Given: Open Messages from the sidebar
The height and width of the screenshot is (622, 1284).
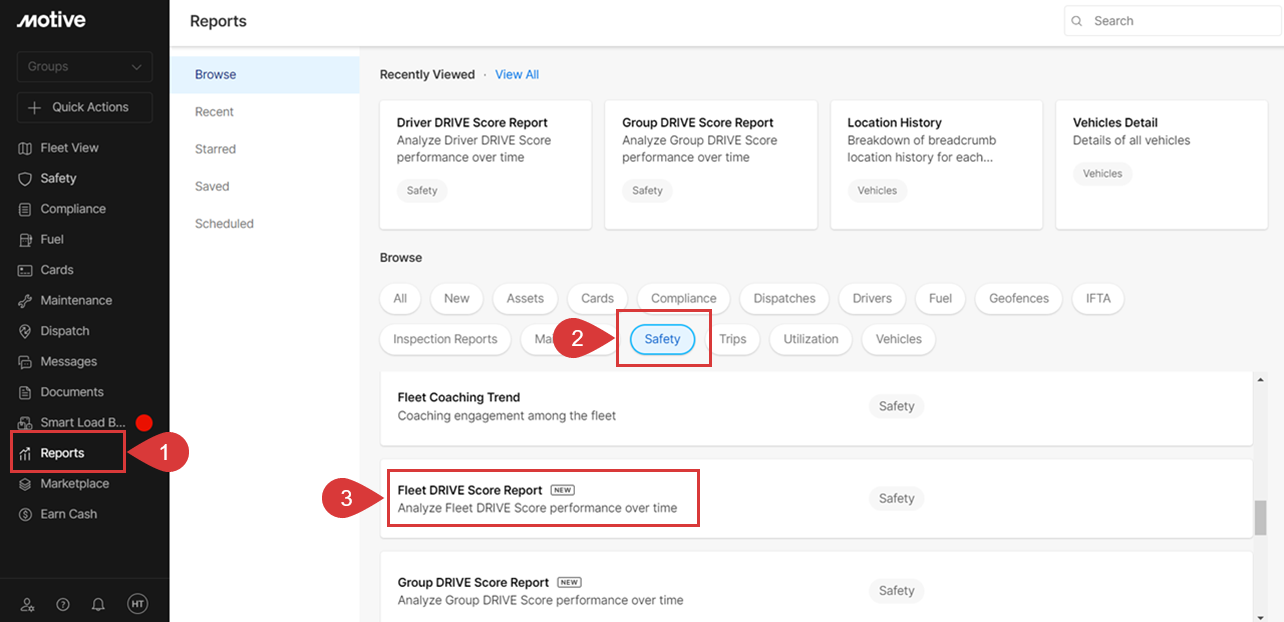Looking at the screenshot, I should [69, 361].
